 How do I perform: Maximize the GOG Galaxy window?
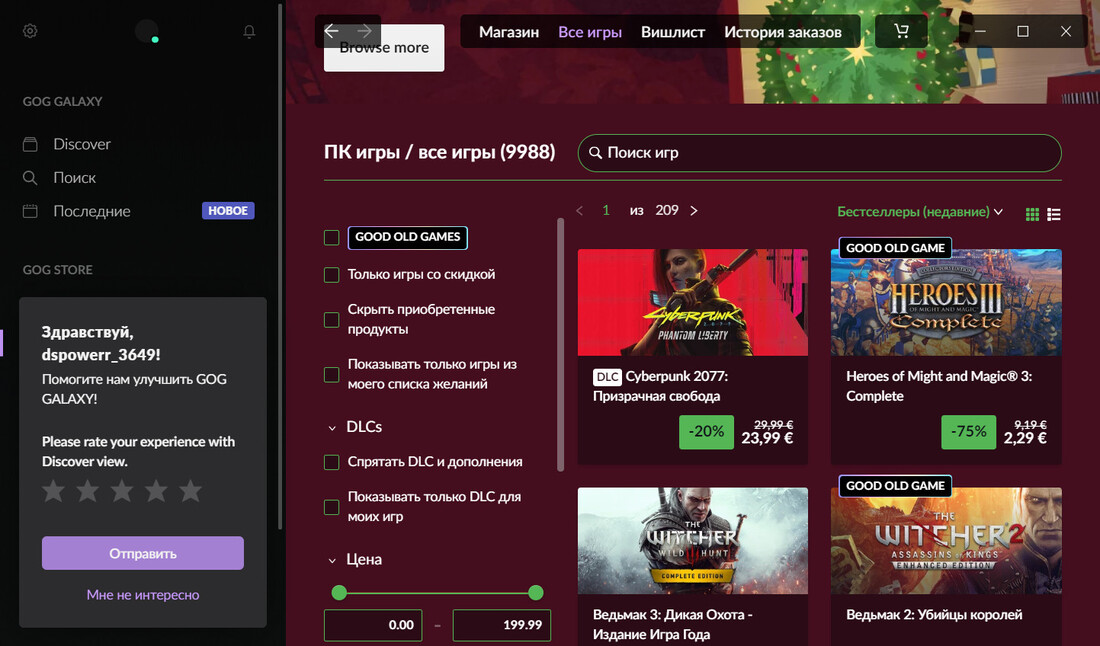click(1023, 32)
